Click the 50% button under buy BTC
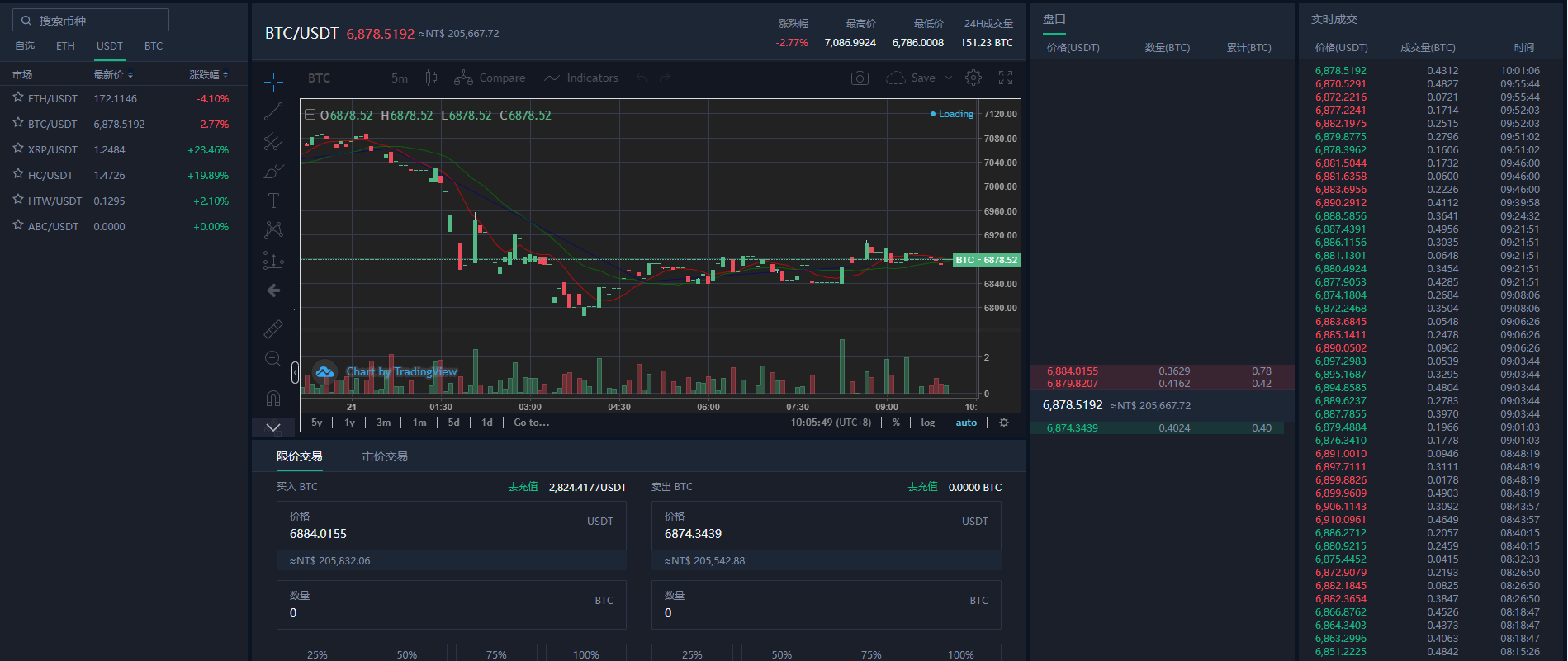Viewport: 1568px width, 661px height. [x=406, y=654]
